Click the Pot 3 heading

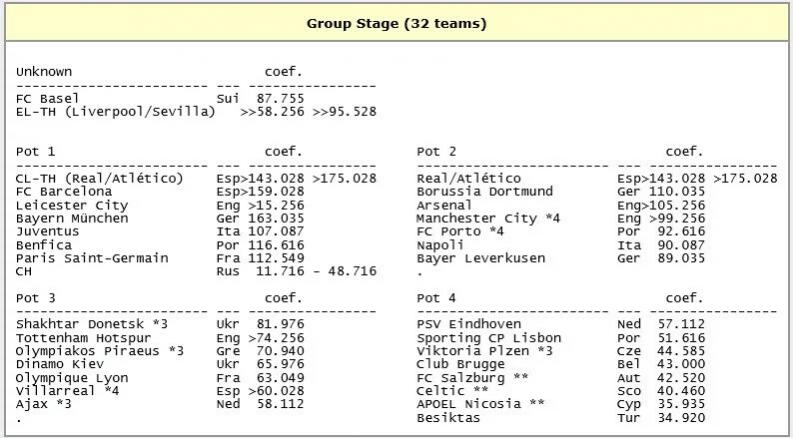[x=36, y=297]
